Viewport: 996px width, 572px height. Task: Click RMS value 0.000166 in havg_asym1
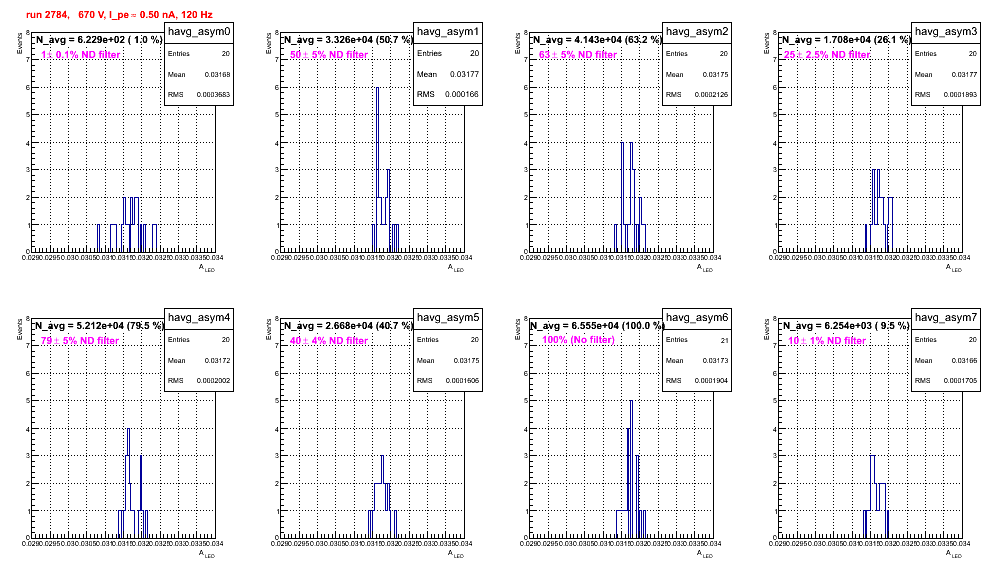pyautogui.click(x=462, y=94)
